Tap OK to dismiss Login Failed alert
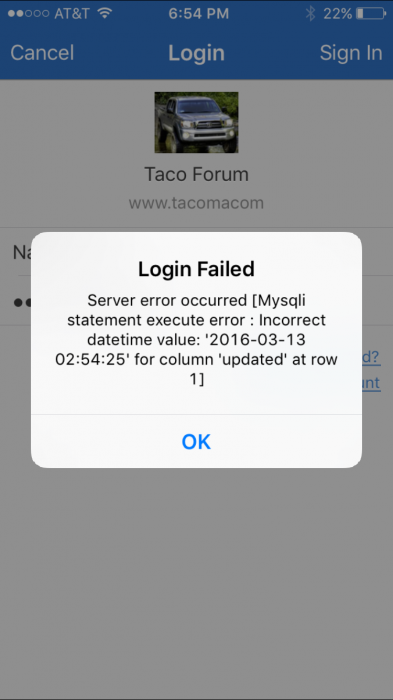The width and height of the screenshot is (393, 700). pyautogui.click(x=196, y=441)
